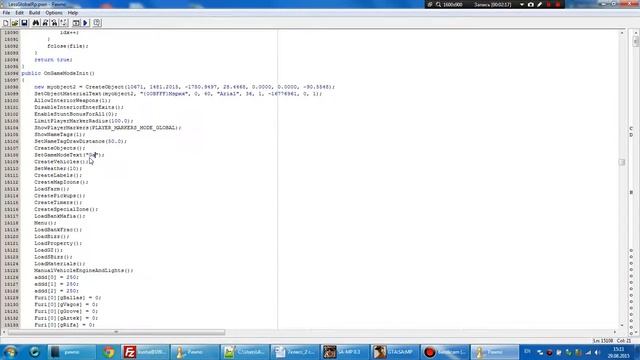Click the pencil draw icon in recorder bar

(540, 4)
